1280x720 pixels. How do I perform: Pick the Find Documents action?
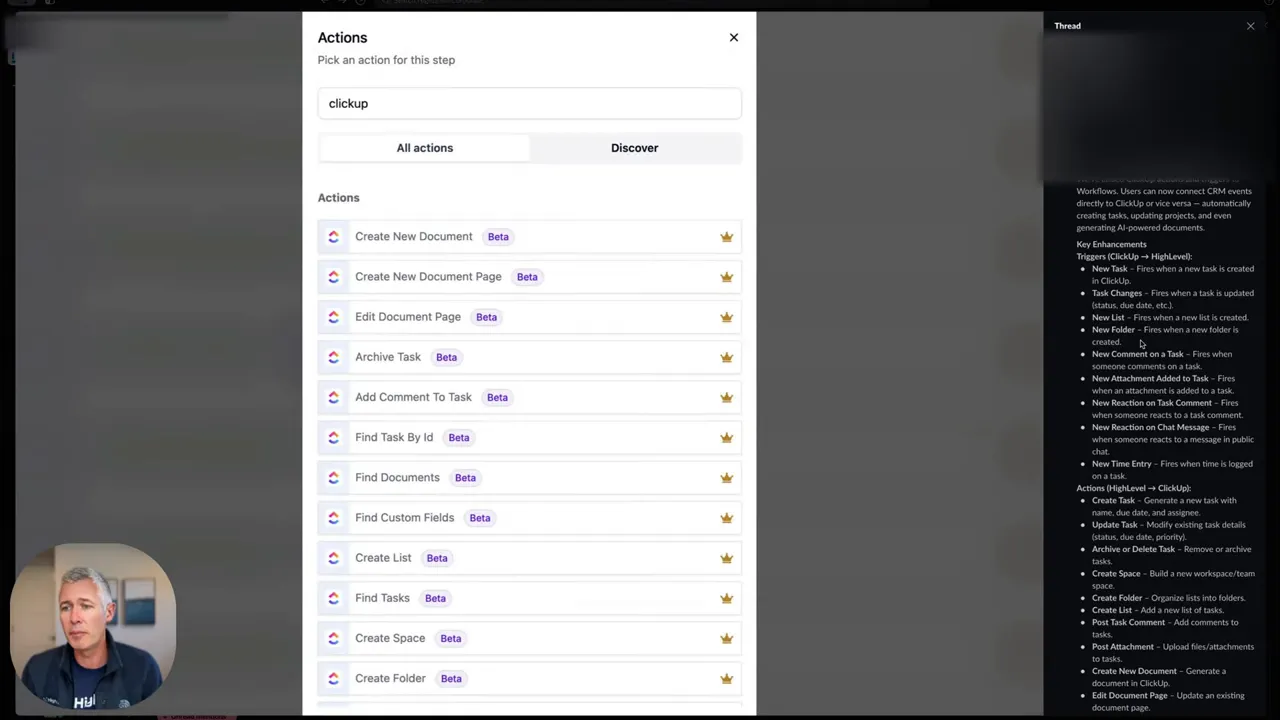[529, 478]
